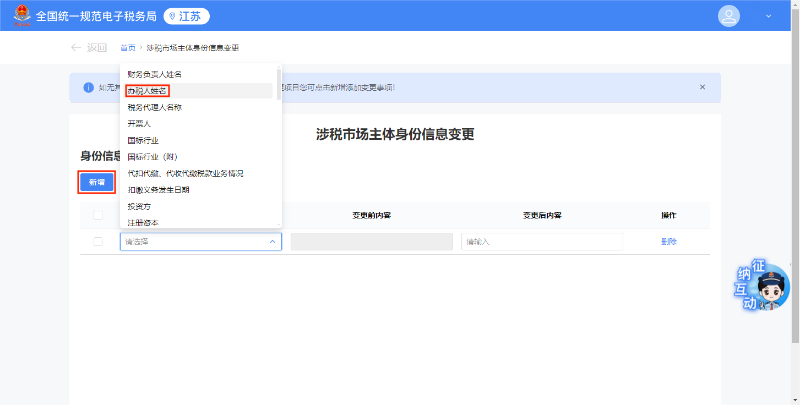Select 办税人姓名 from dropdown list
Viewport: 800px width, 405px height.
coord(200,91)
